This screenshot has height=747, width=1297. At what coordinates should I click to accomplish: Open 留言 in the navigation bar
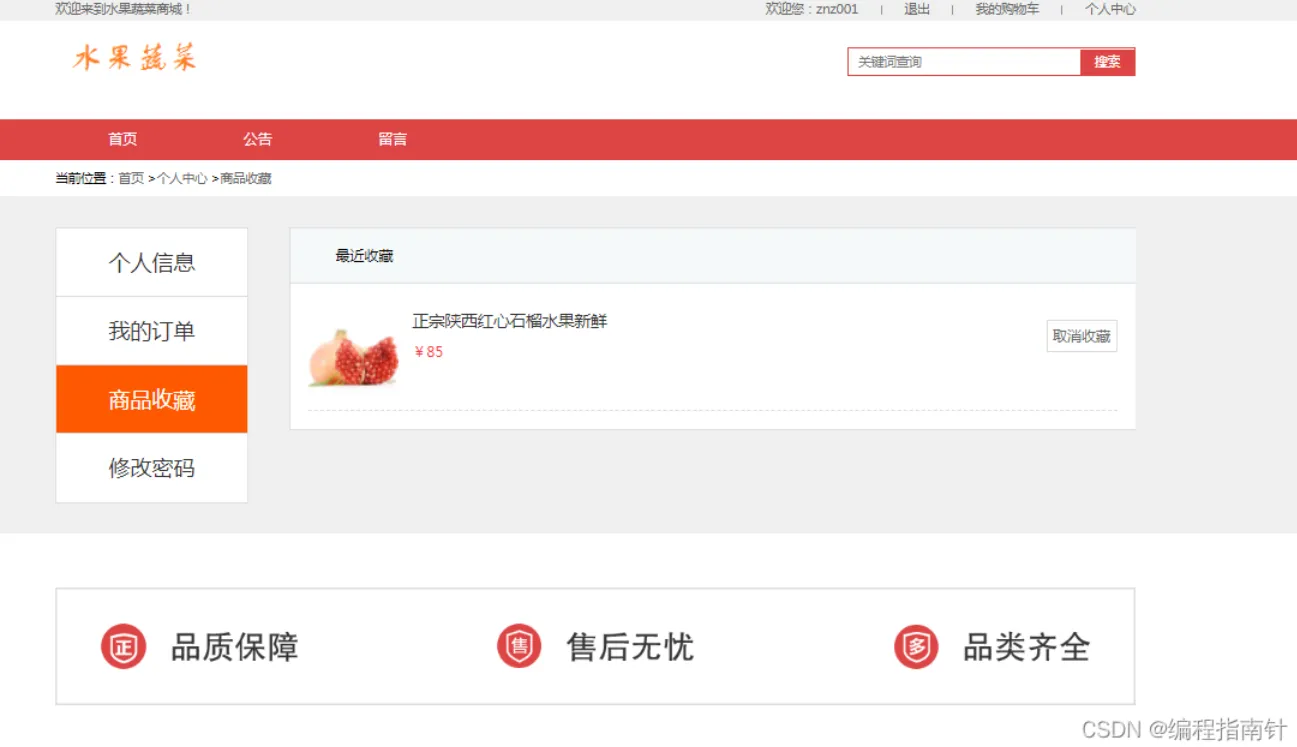(x=392, y=139)
